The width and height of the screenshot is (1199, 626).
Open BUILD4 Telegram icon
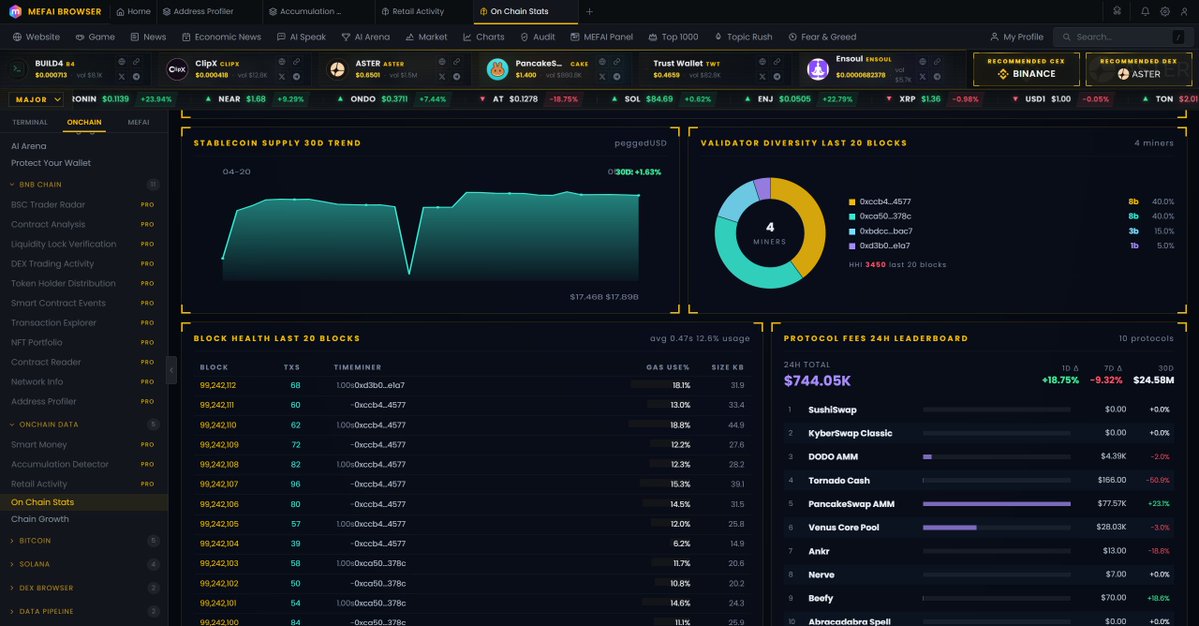[x=136, y=76]
